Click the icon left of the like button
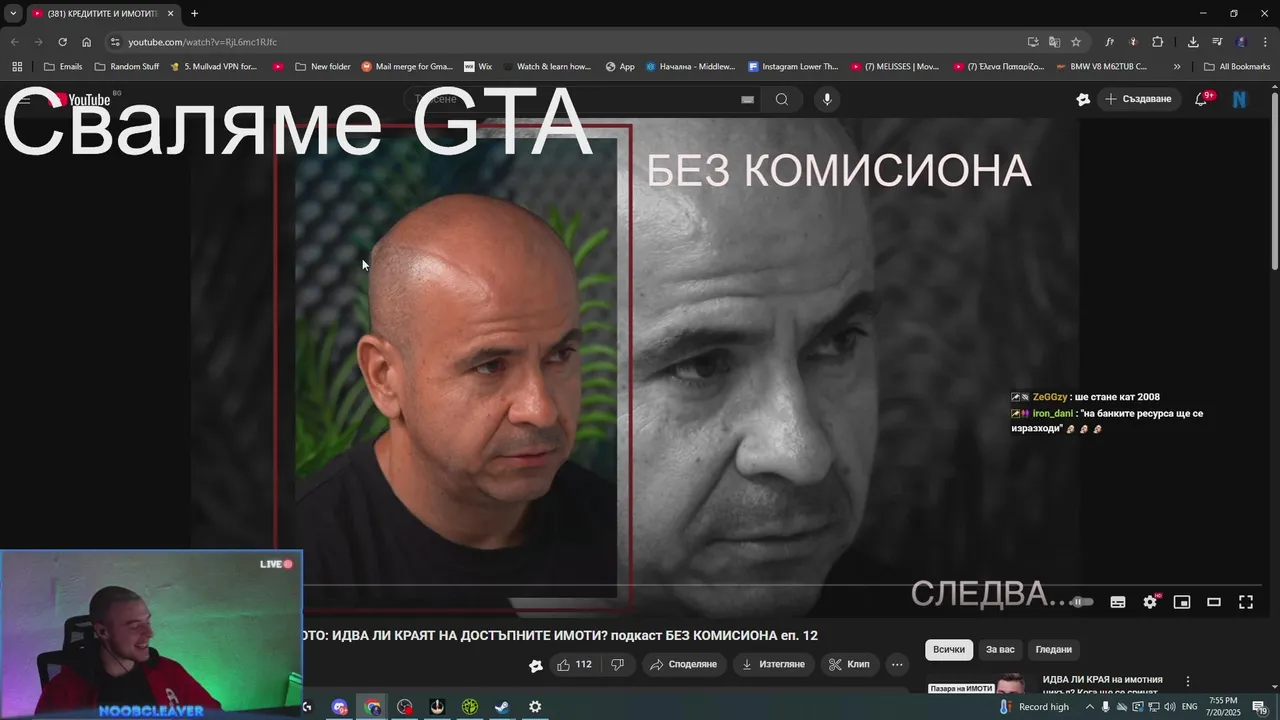Screen dimensions: 1280x720 click(x=535, y=665)
